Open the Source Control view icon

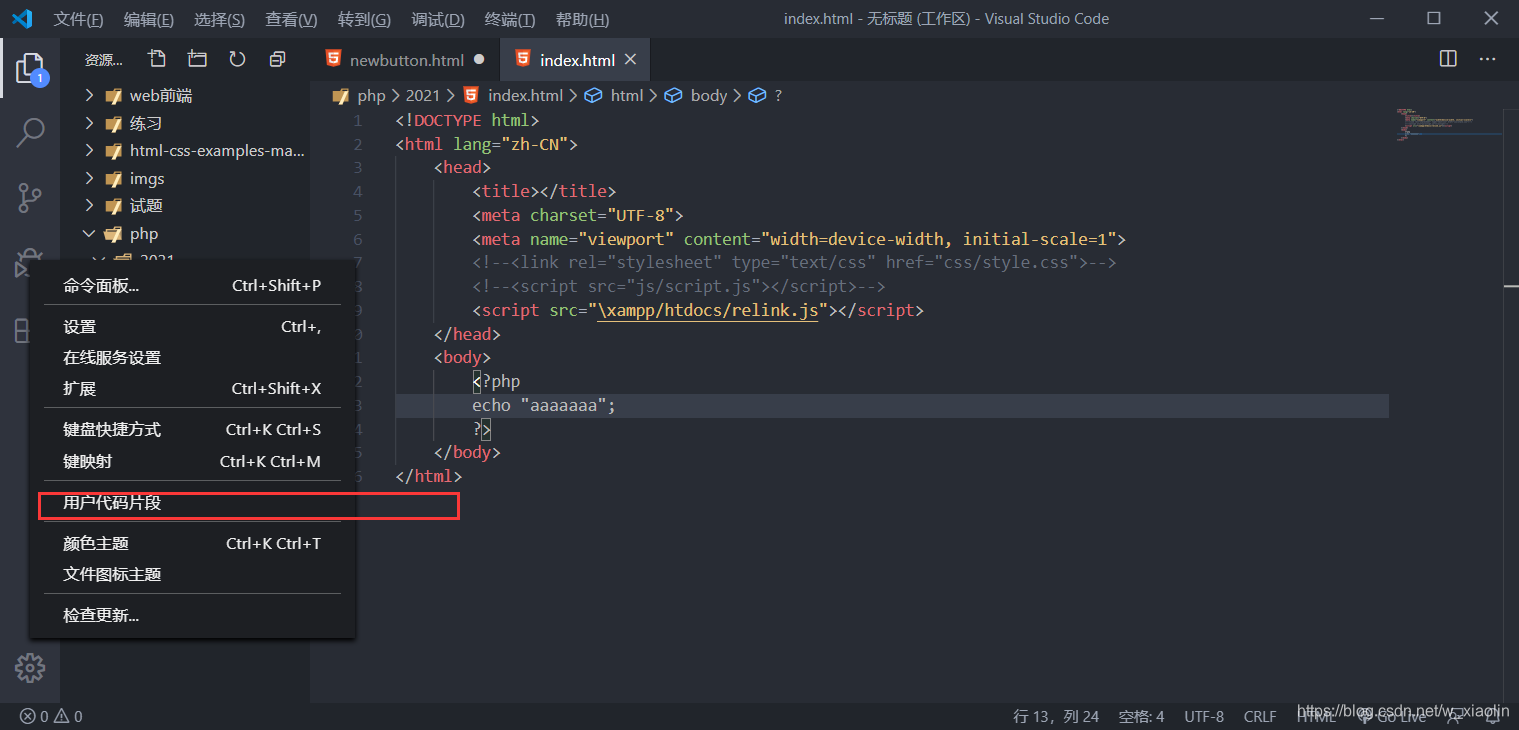click(30, 197)
